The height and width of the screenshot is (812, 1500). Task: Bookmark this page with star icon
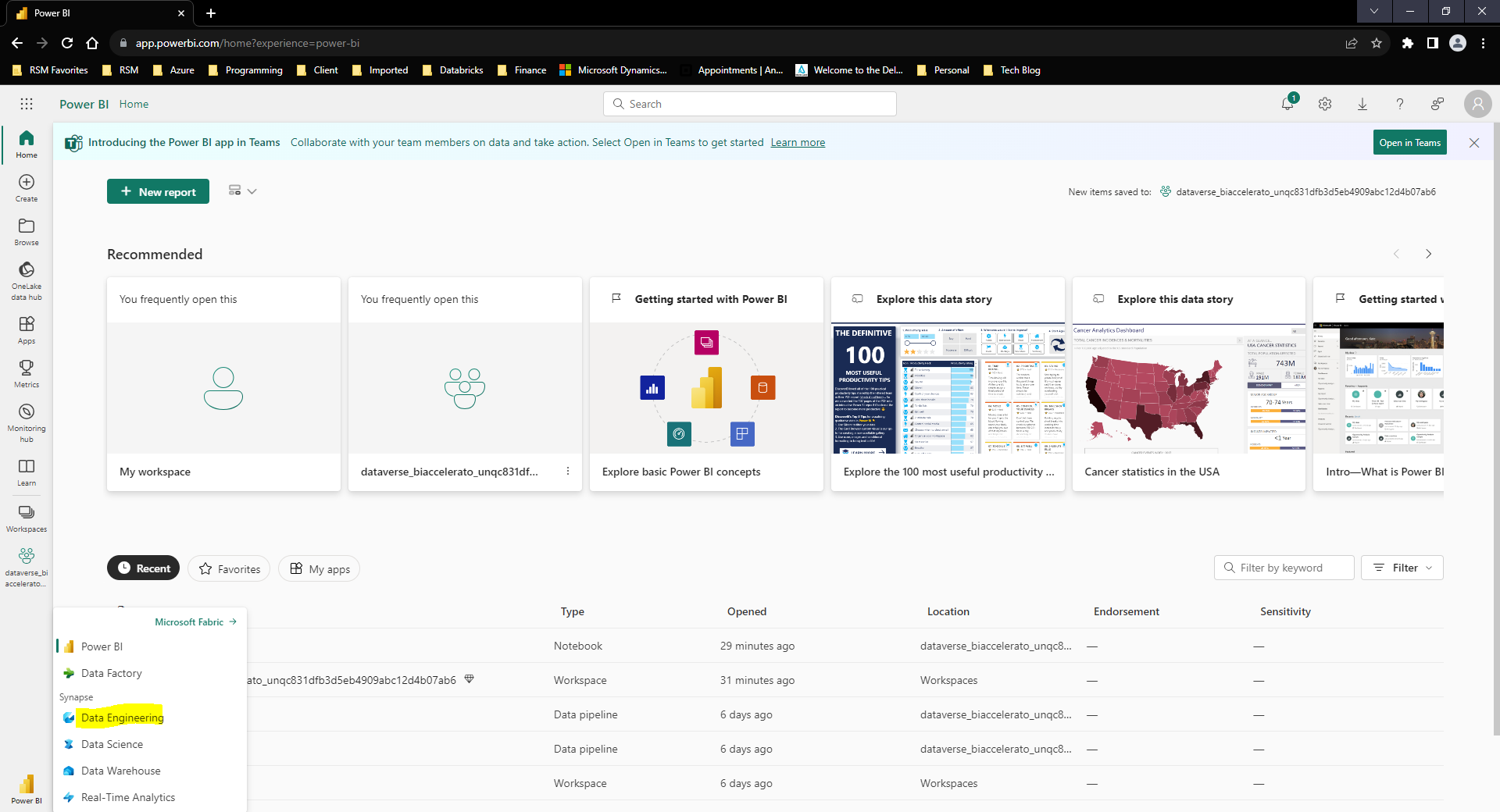coord(1377,43)
